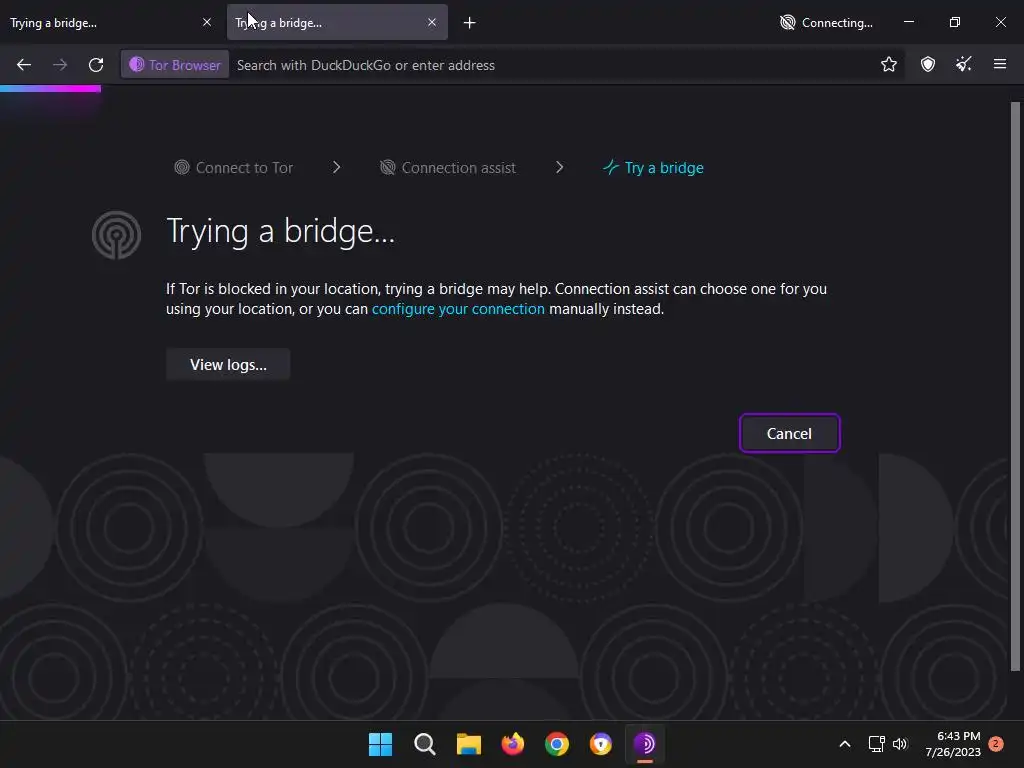The image size is (1024, 768).
Task: Click the page vertical scrollbar
Action: tap(1015, 385)
